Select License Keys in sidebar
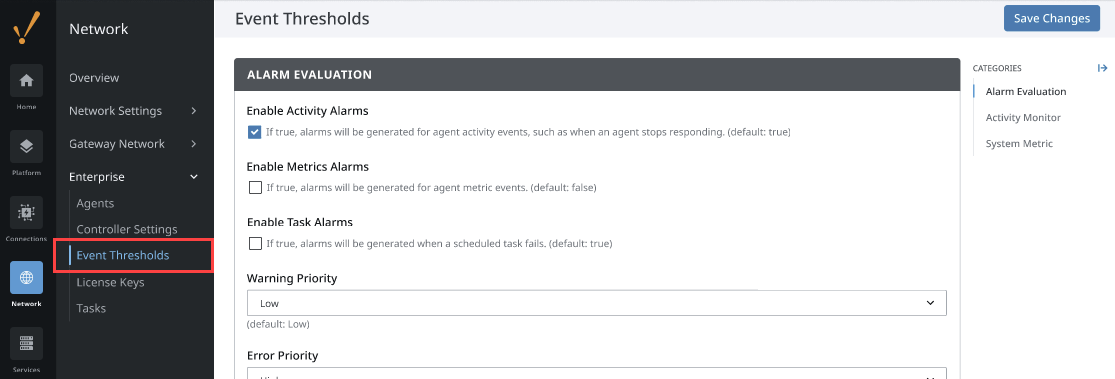Viewport: 1115px width, 379px height. pos(110,282)
